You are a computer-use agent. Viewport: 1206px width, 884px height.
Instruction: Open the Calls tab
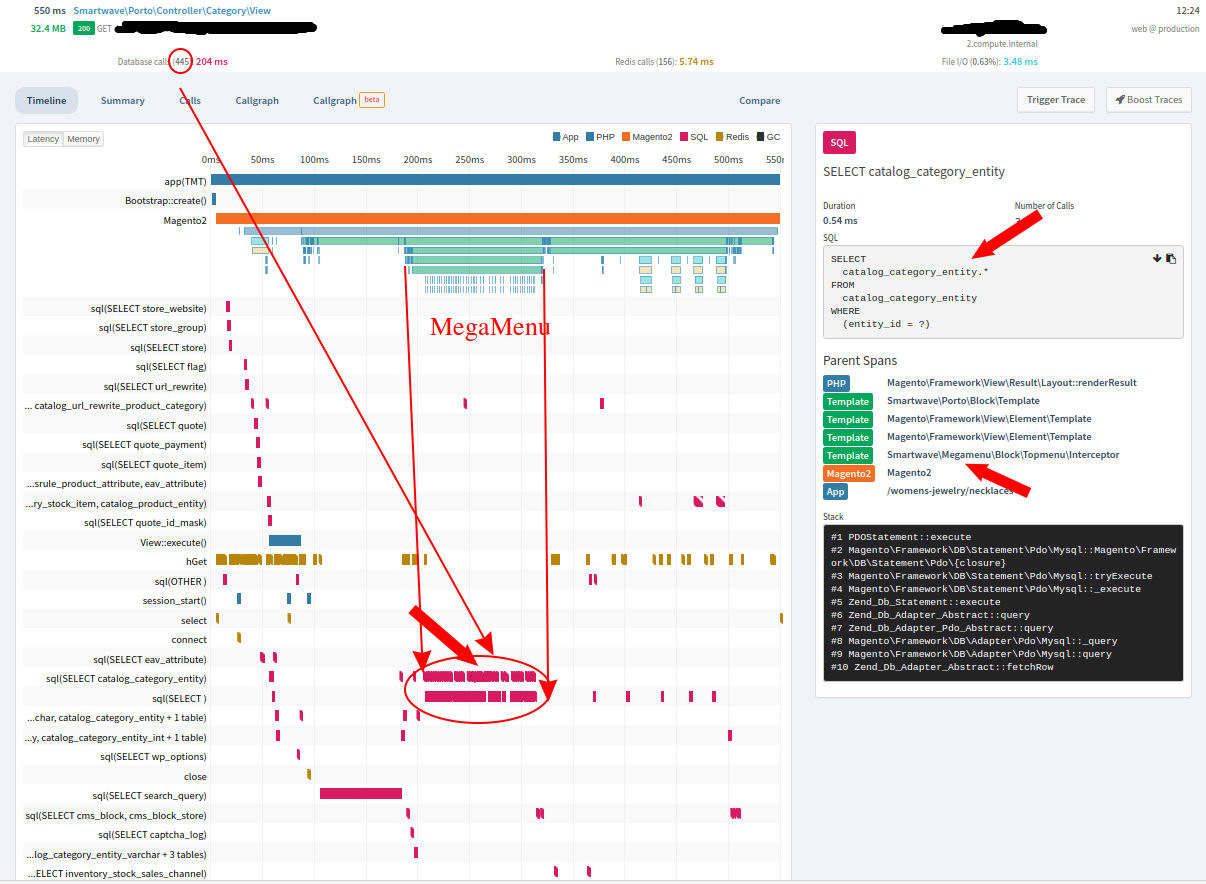coord(190,100)
